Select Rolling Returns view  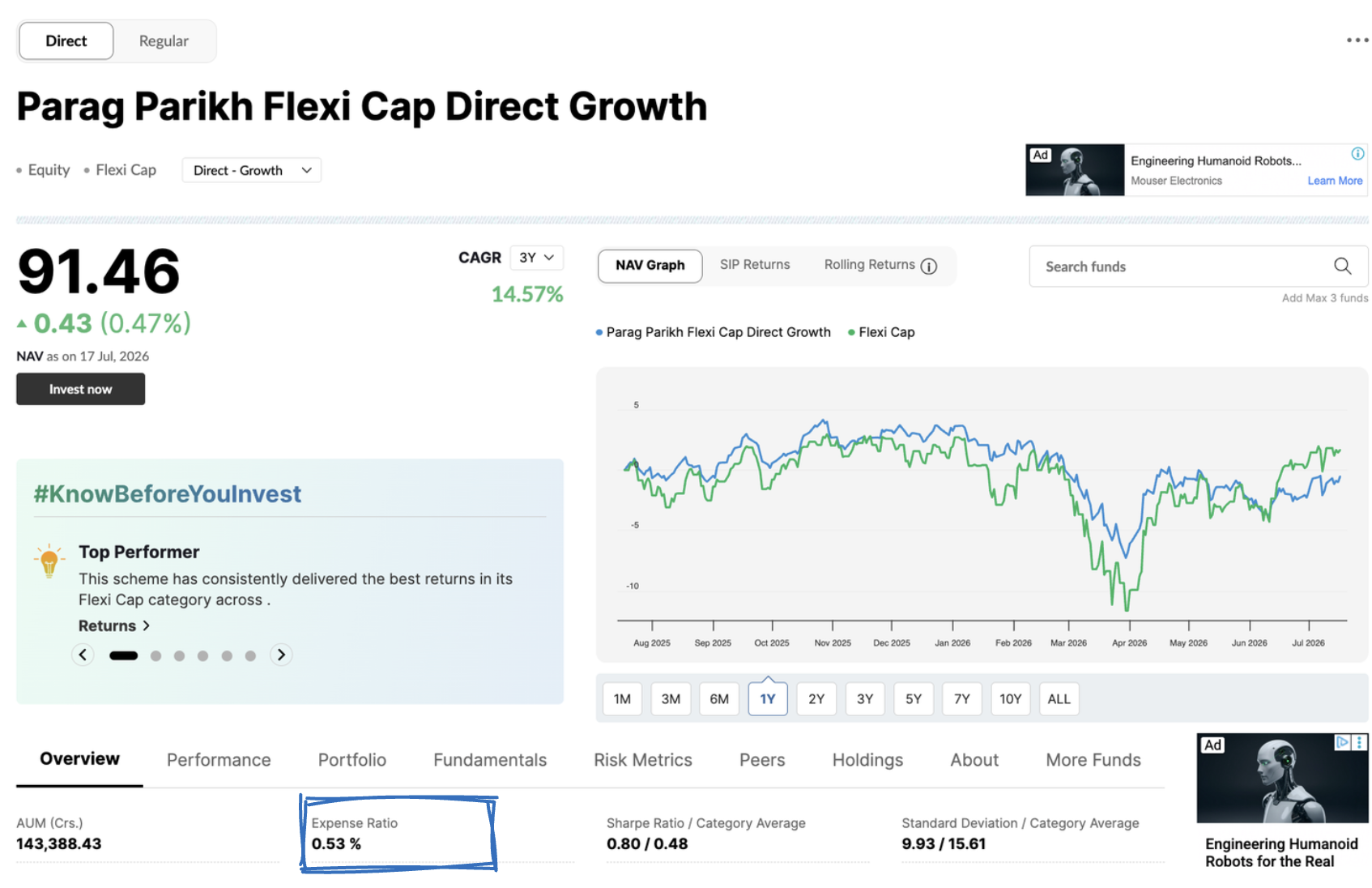pyautogui.click(x=869, y=265)
